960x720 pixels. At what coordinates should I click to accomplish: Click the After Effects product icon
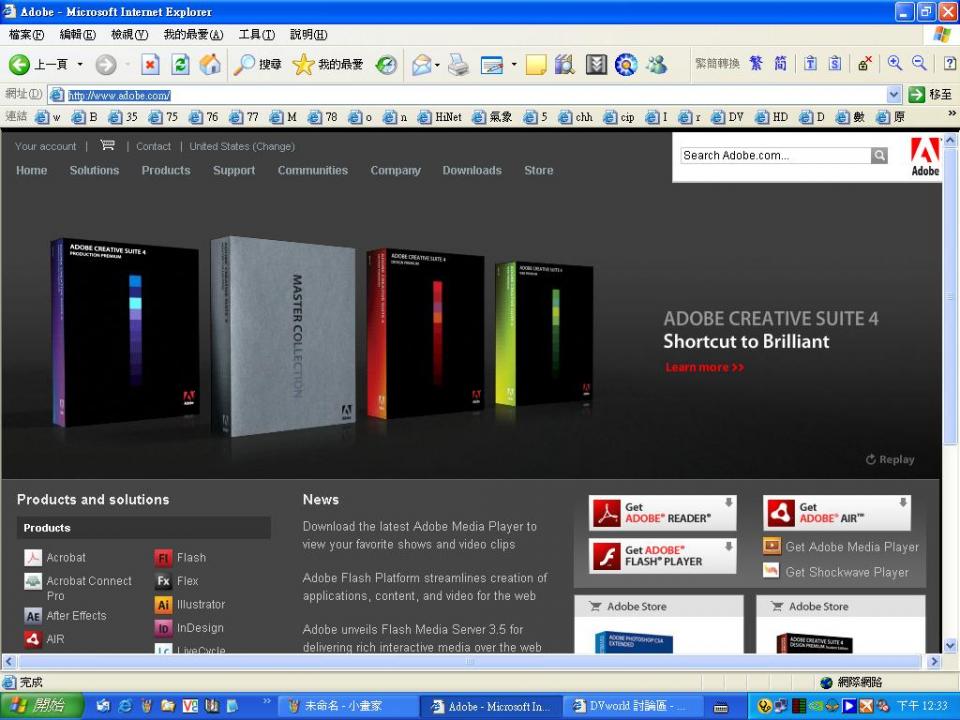point(33,616)
